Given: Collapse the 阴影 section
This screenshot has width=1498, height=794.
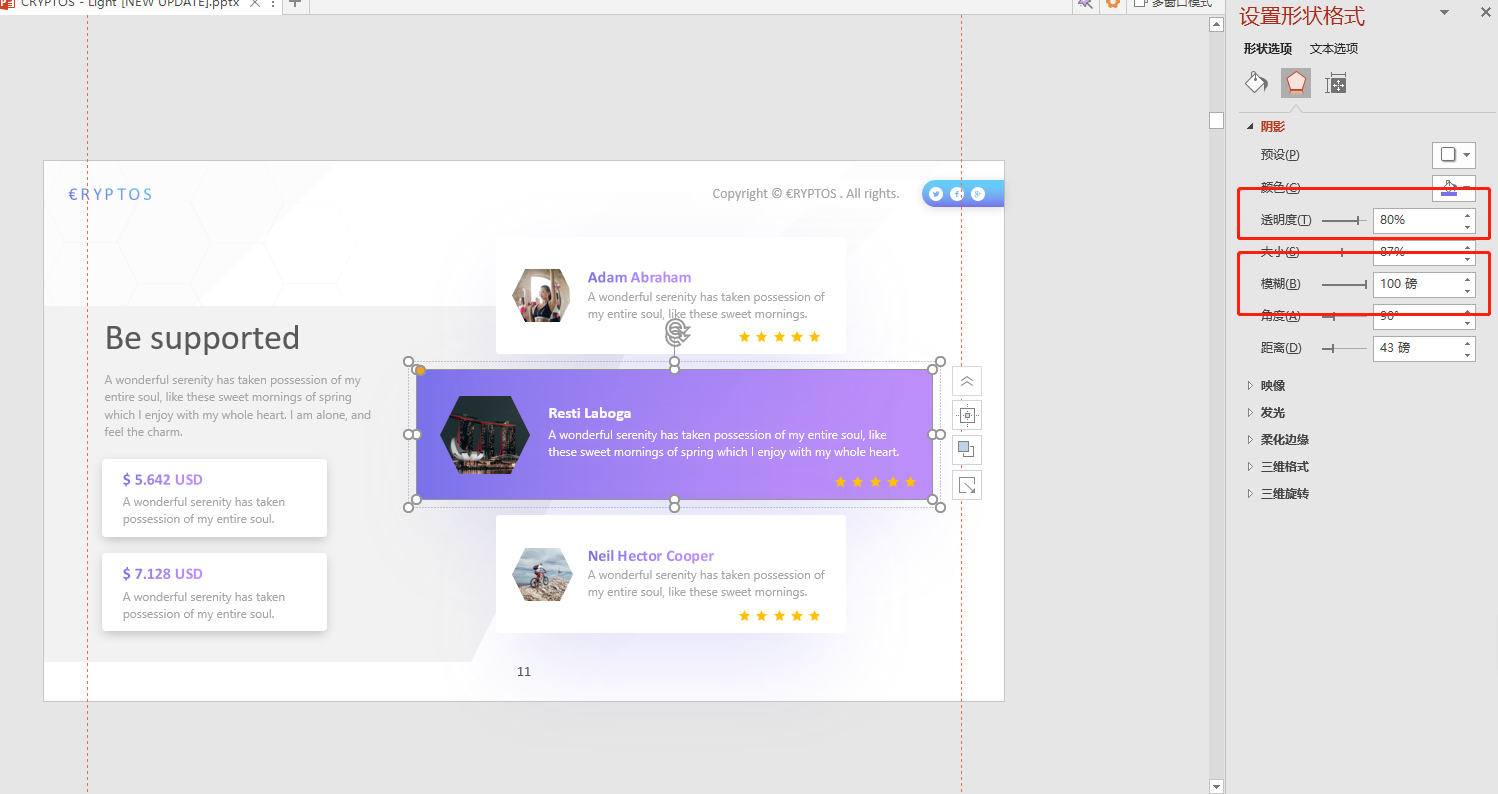Looking at the screenshot, I should coord(1250,127).
